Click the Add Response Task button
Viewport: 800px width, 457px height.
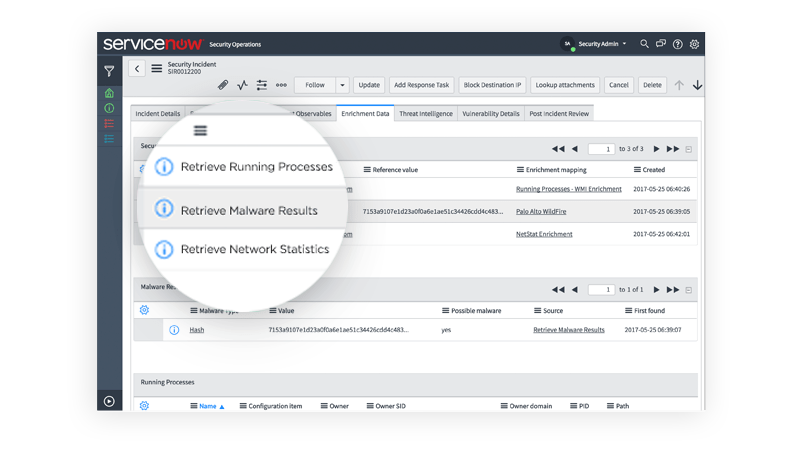tap(421, 85)
